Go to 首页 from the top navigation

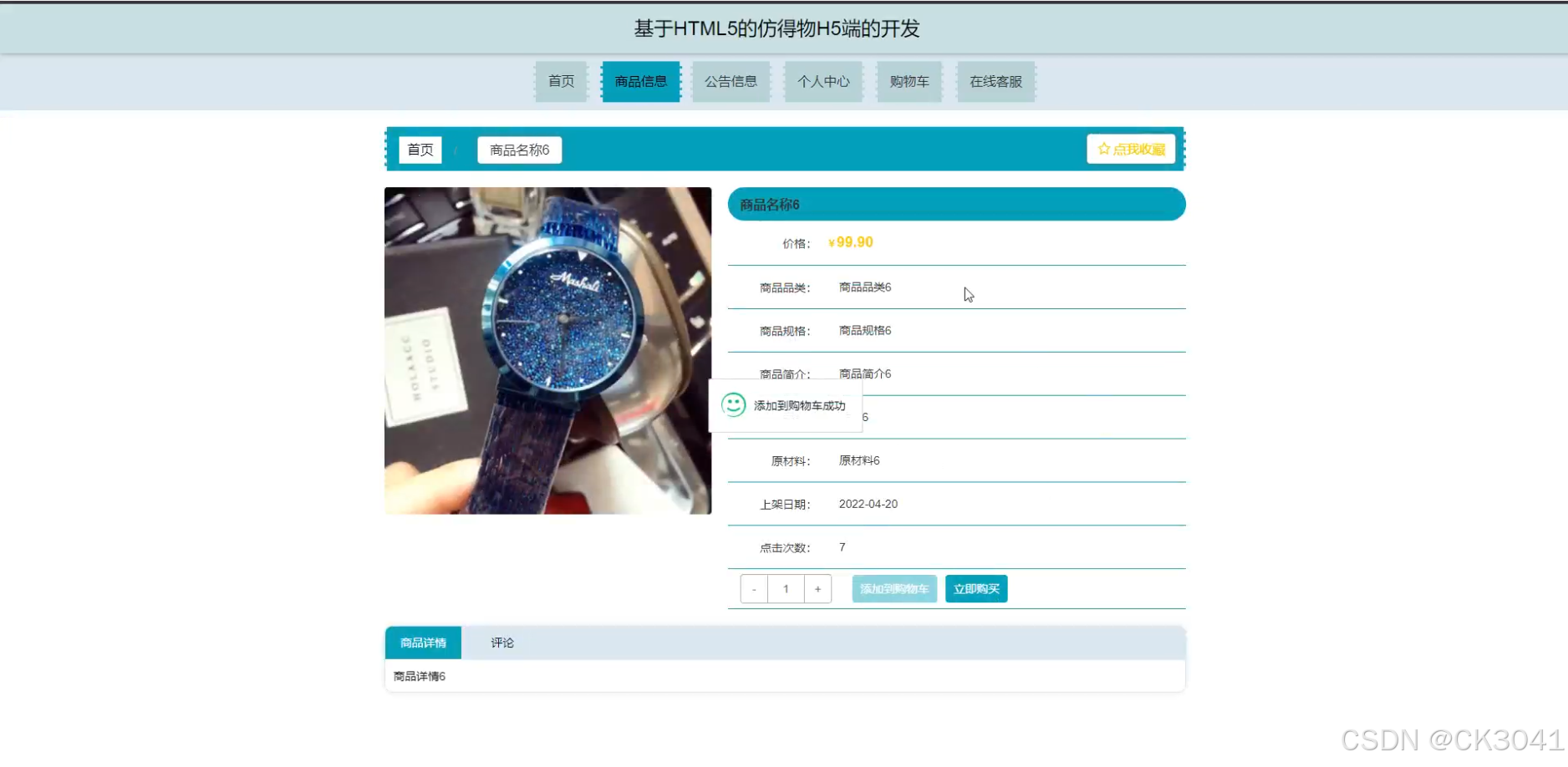tap(561, 81)
